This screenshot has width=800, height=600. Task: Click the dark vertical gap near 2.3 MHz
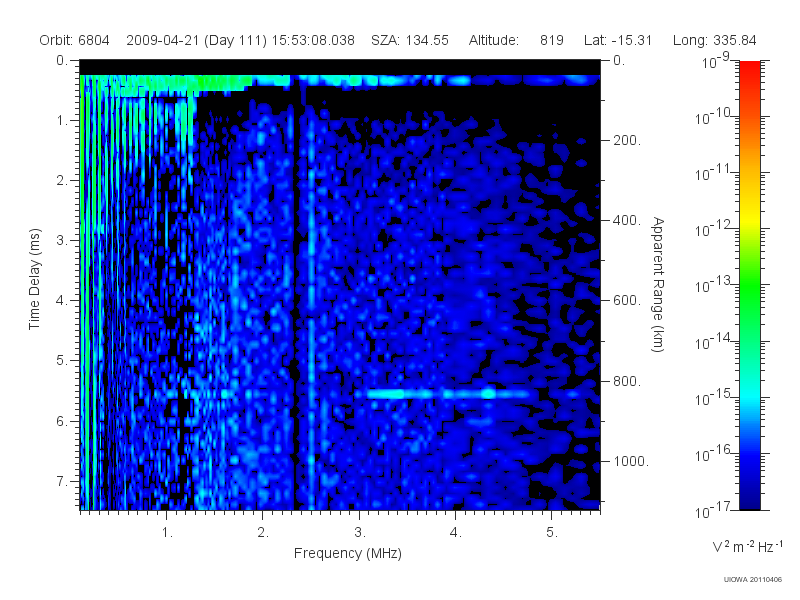[294, 296]
